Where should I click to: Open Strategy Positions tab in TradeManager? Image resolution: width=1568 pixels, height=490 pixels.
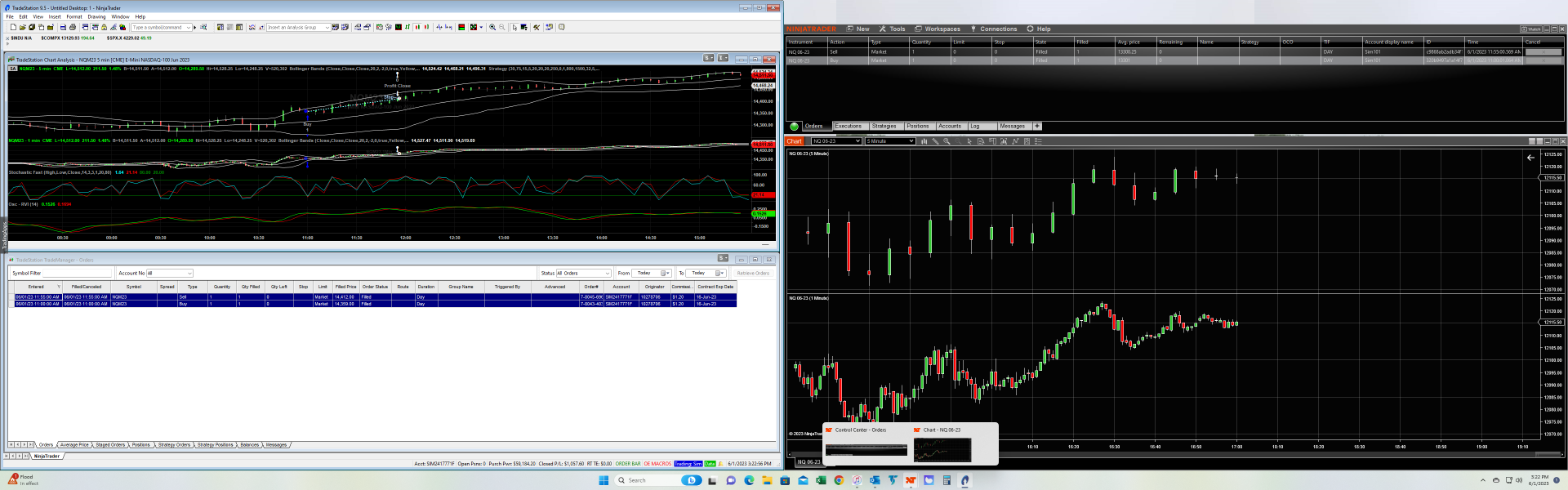tap(215, 445)
